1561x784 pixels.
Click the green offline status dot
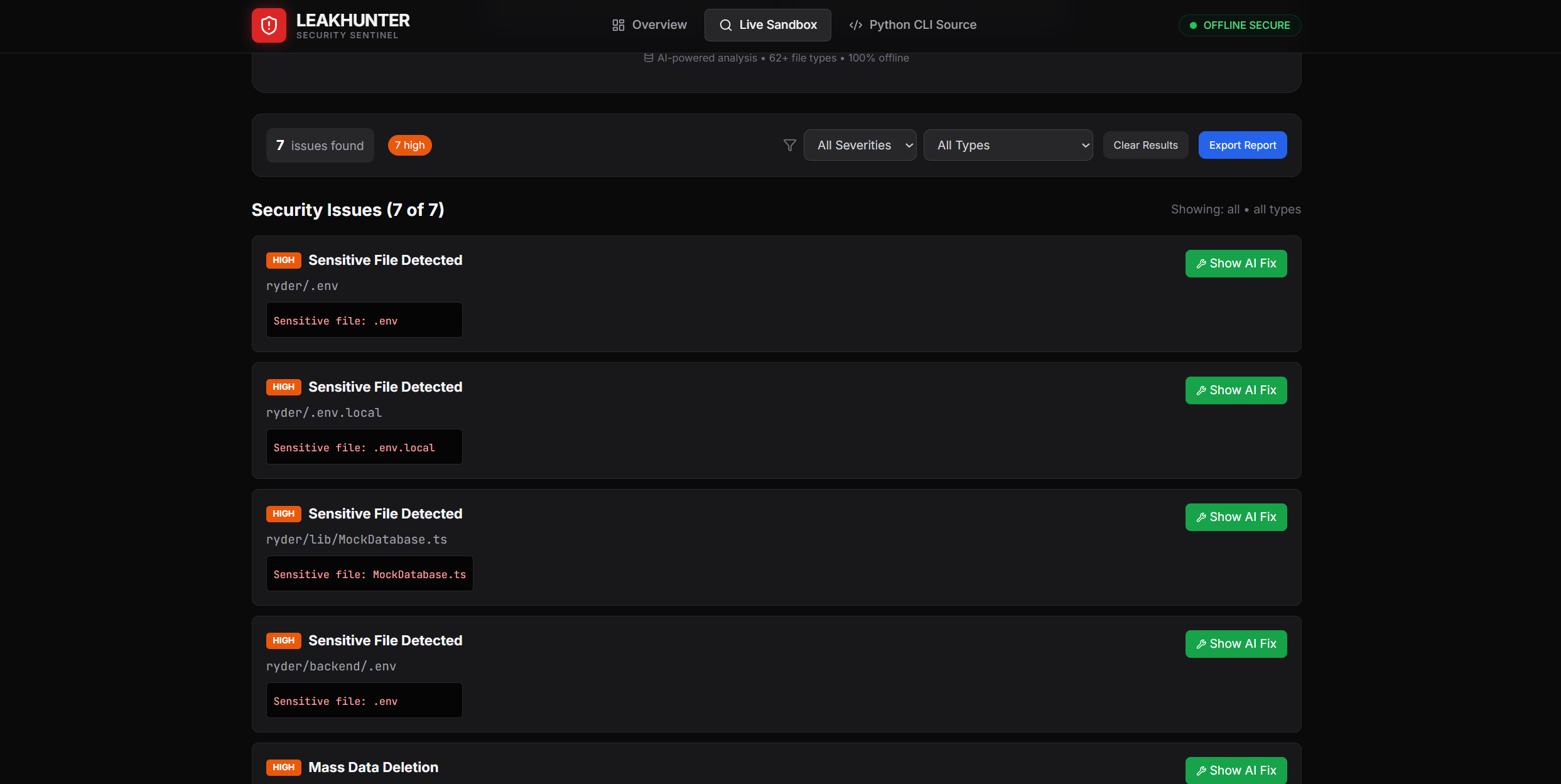pos(1193,26)
